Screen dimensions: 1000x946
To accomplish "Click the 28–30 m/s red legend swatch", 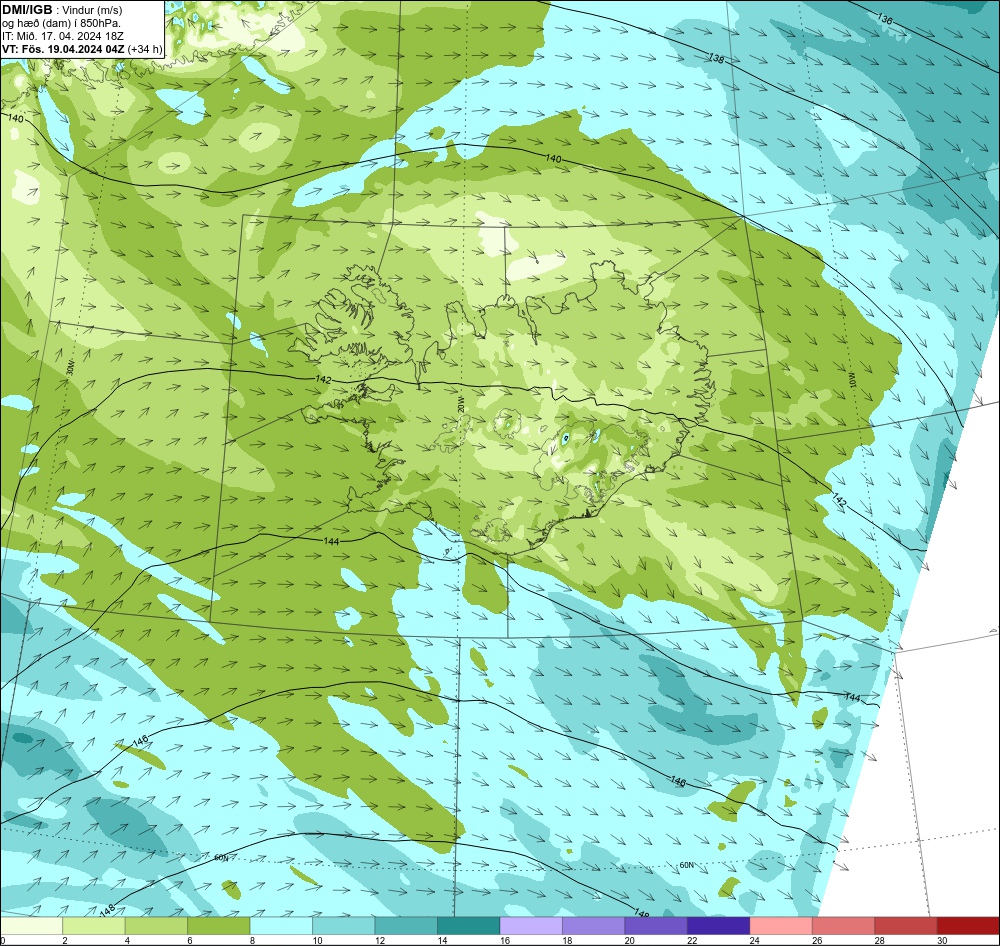I will (906, 926).
